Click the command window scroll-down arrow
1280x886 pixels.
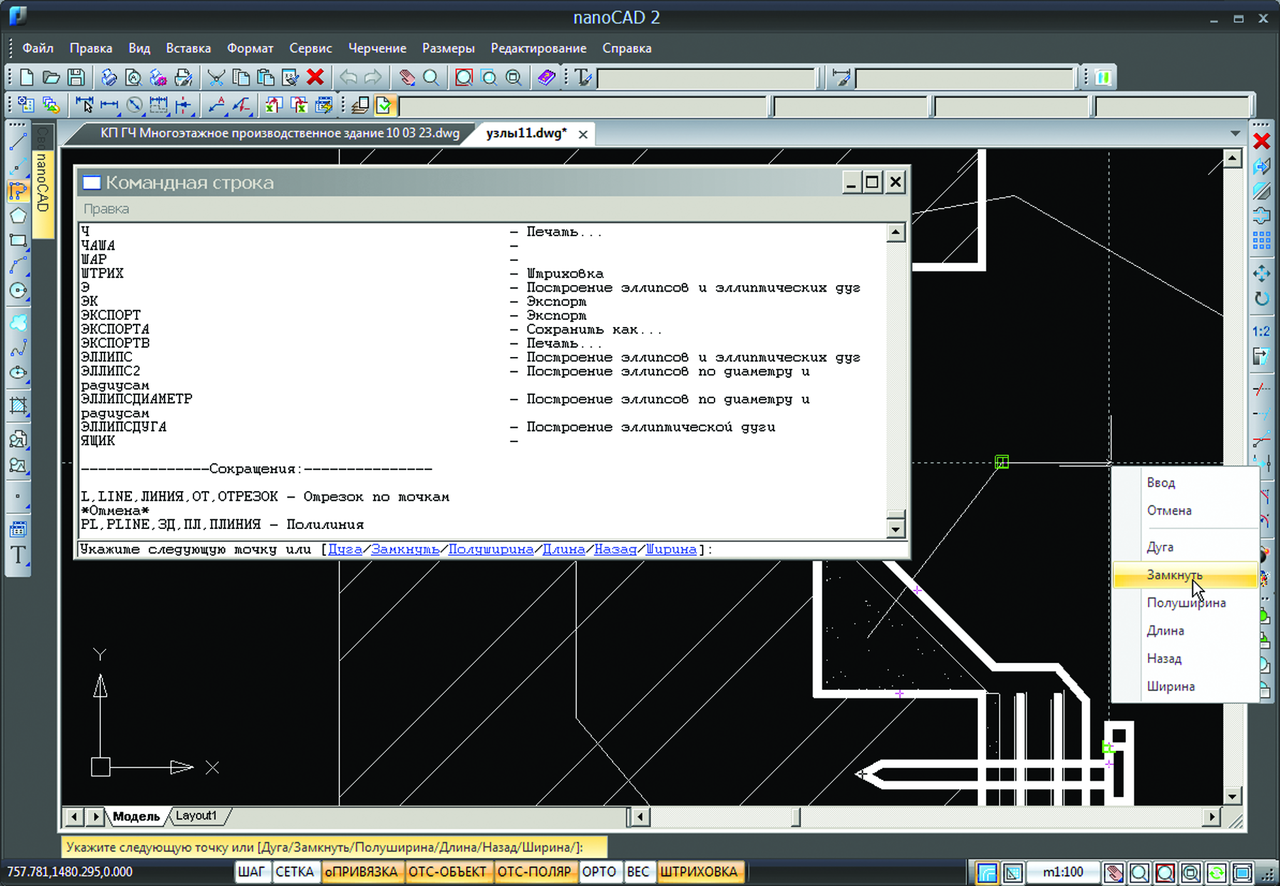point(896,530)
